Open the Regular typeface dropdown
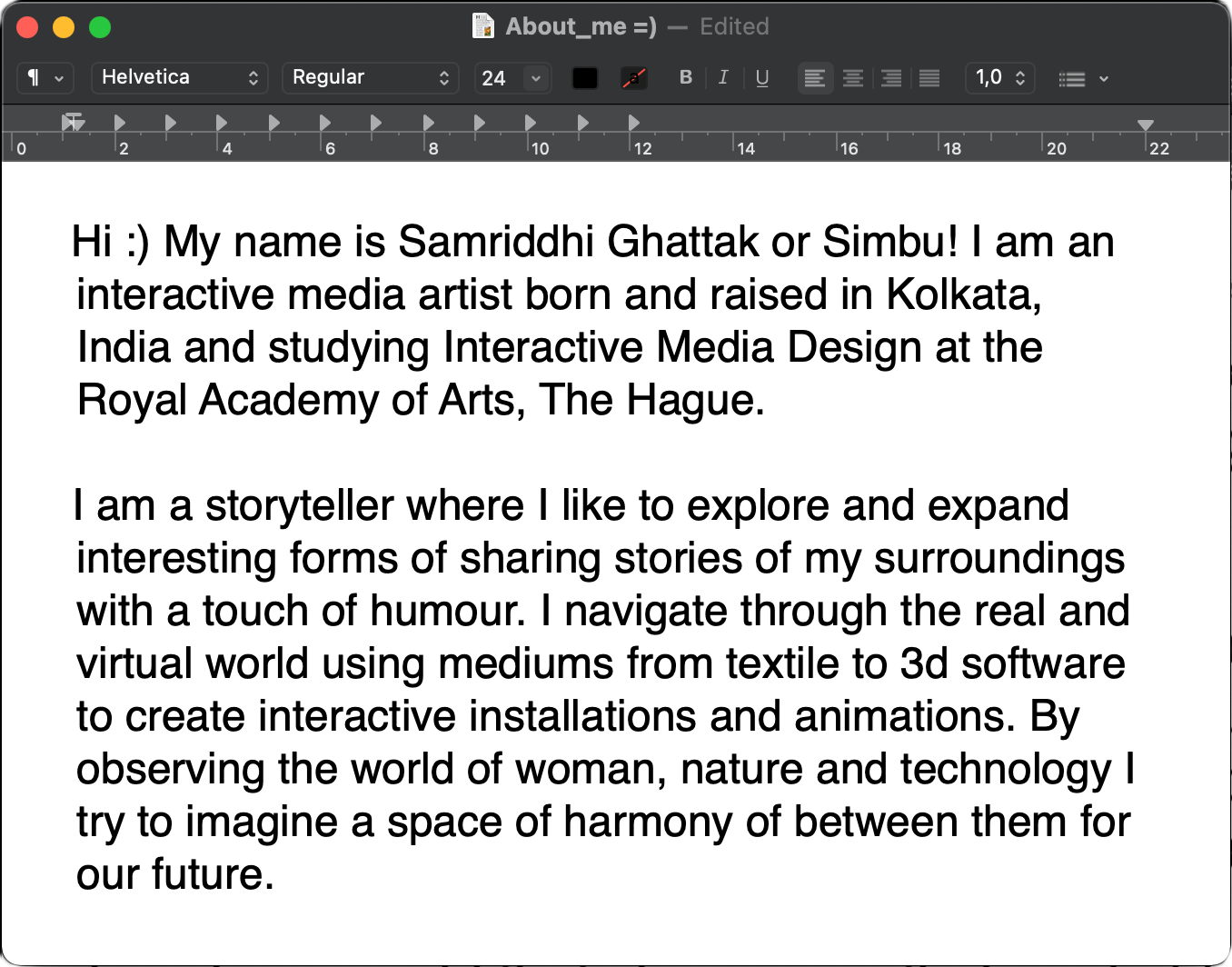The height and width of the screenshot is (967, 1232). click(x=371, y=78)
